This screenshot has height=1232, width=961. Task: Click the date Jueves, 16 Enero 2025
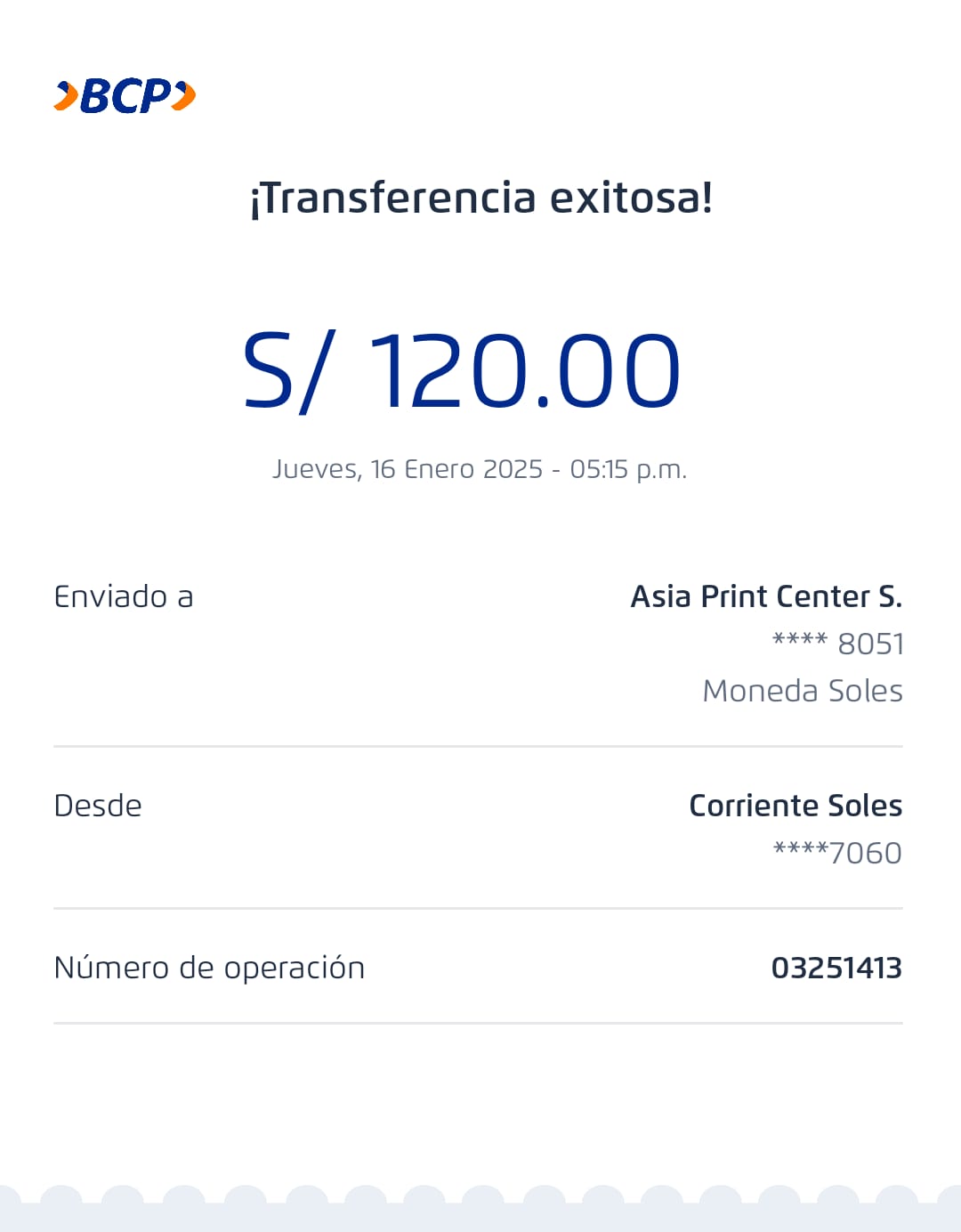(x=408, y=469)
